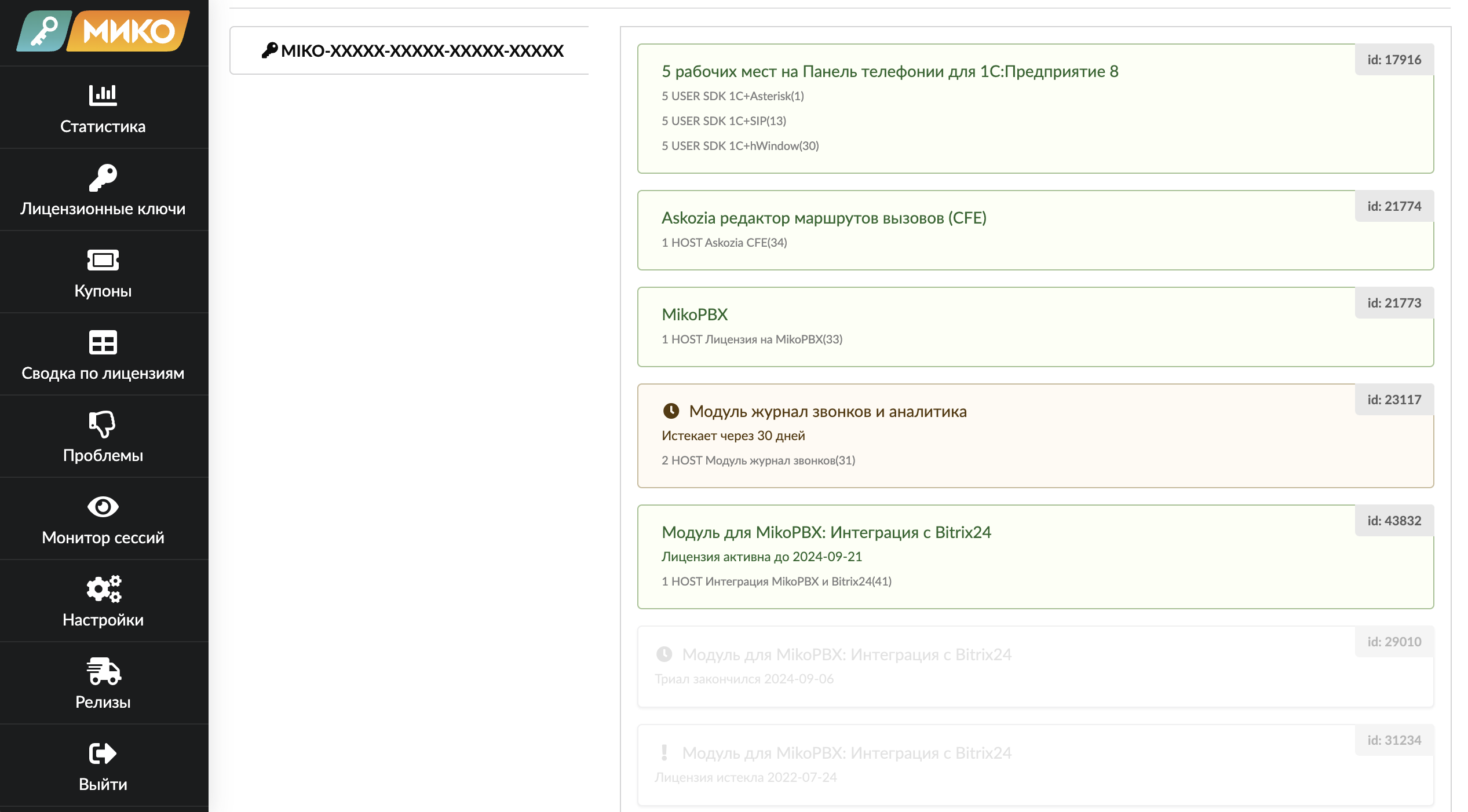This screenshot has width=1468, height=812.
Task: Click the Сводка по лицензиям table icon
Action: pos(103,342)
